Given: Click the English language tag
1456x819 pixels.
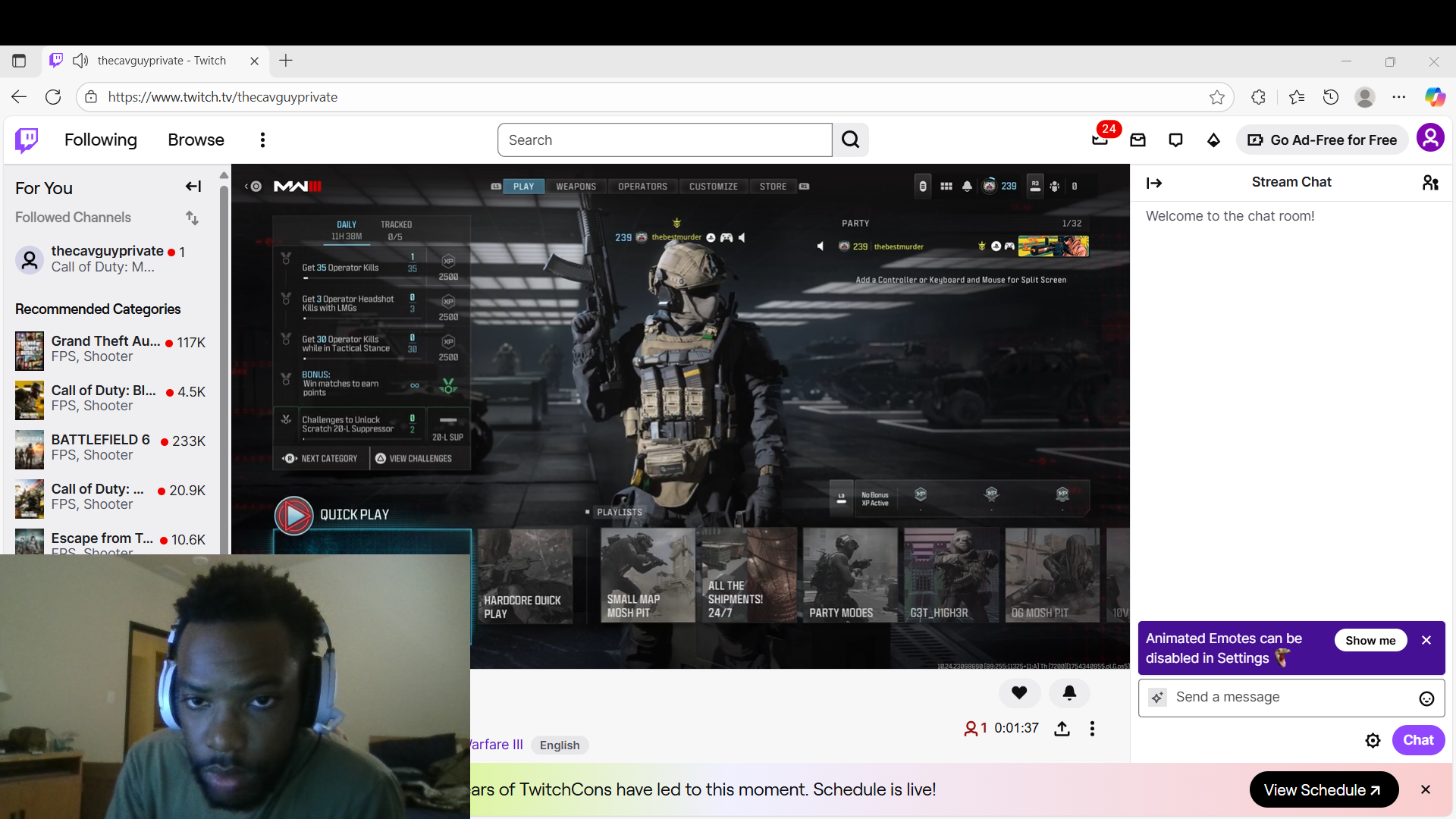Looking at the screenshot, I should click(x=560, y=745).
